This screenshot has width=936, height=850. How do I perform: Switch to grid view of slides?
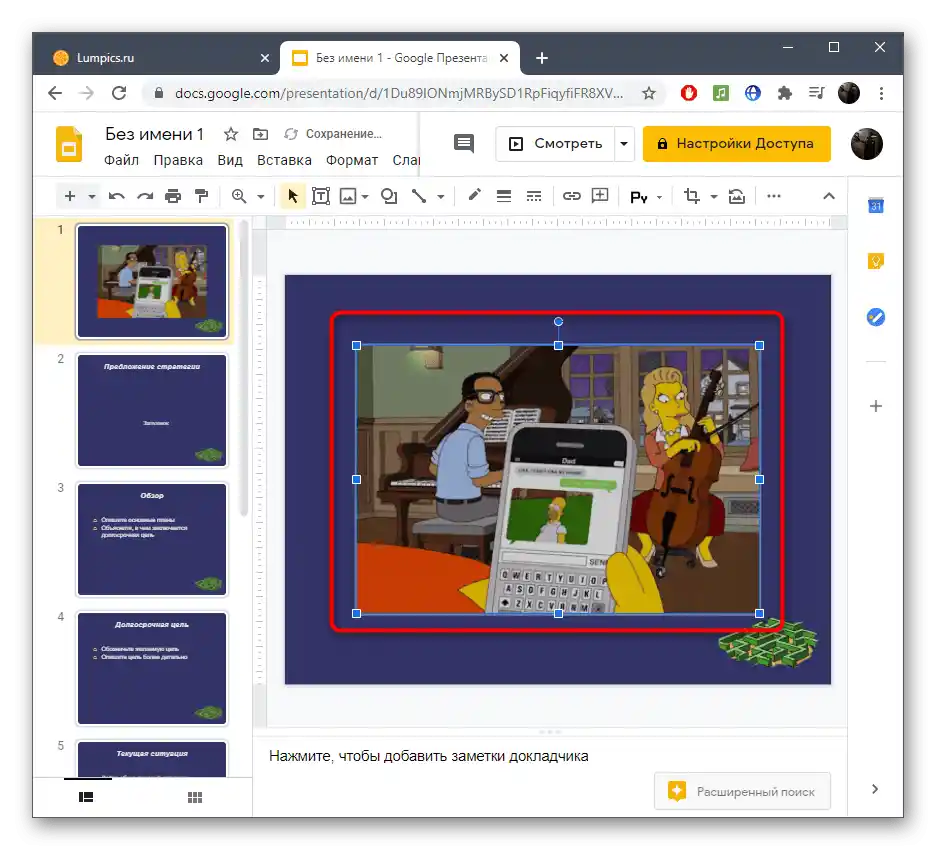195,797
